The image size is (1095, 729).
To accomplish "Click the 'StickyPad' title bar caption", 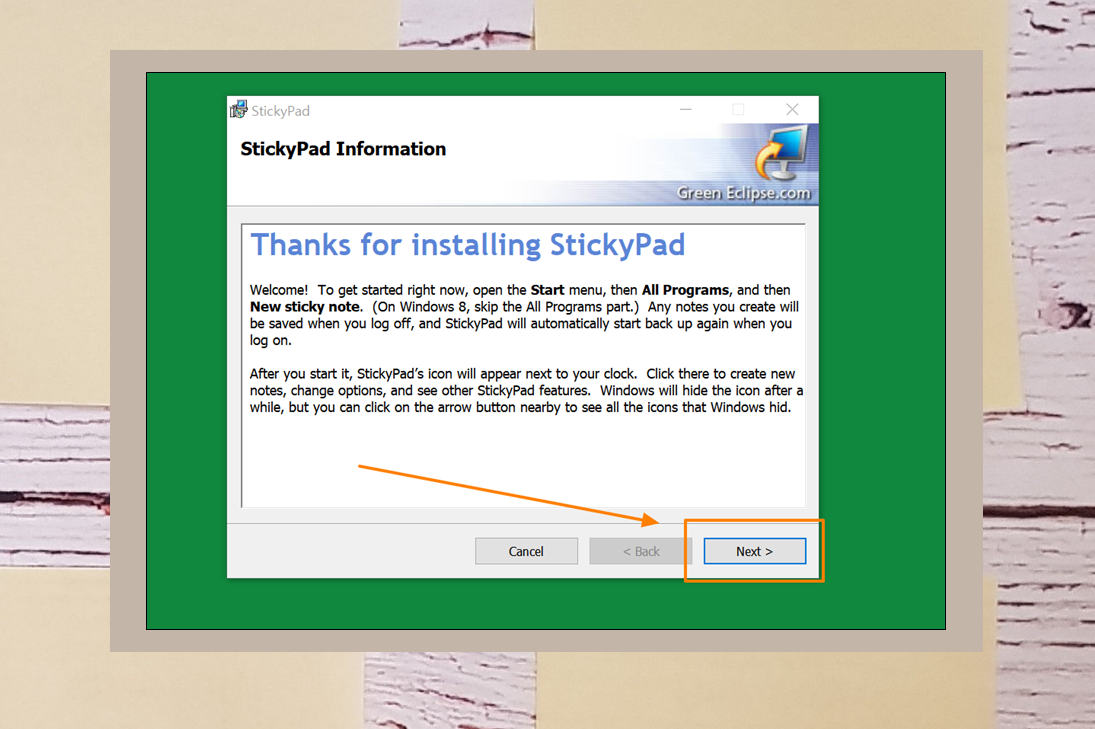I will tap(280, 111).
